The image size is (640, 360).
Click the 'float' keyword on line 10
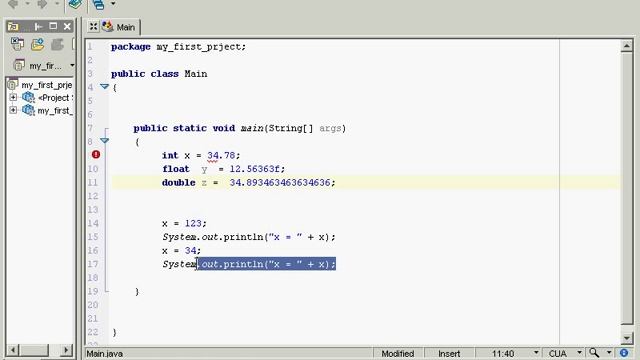[x=176, y=169]
